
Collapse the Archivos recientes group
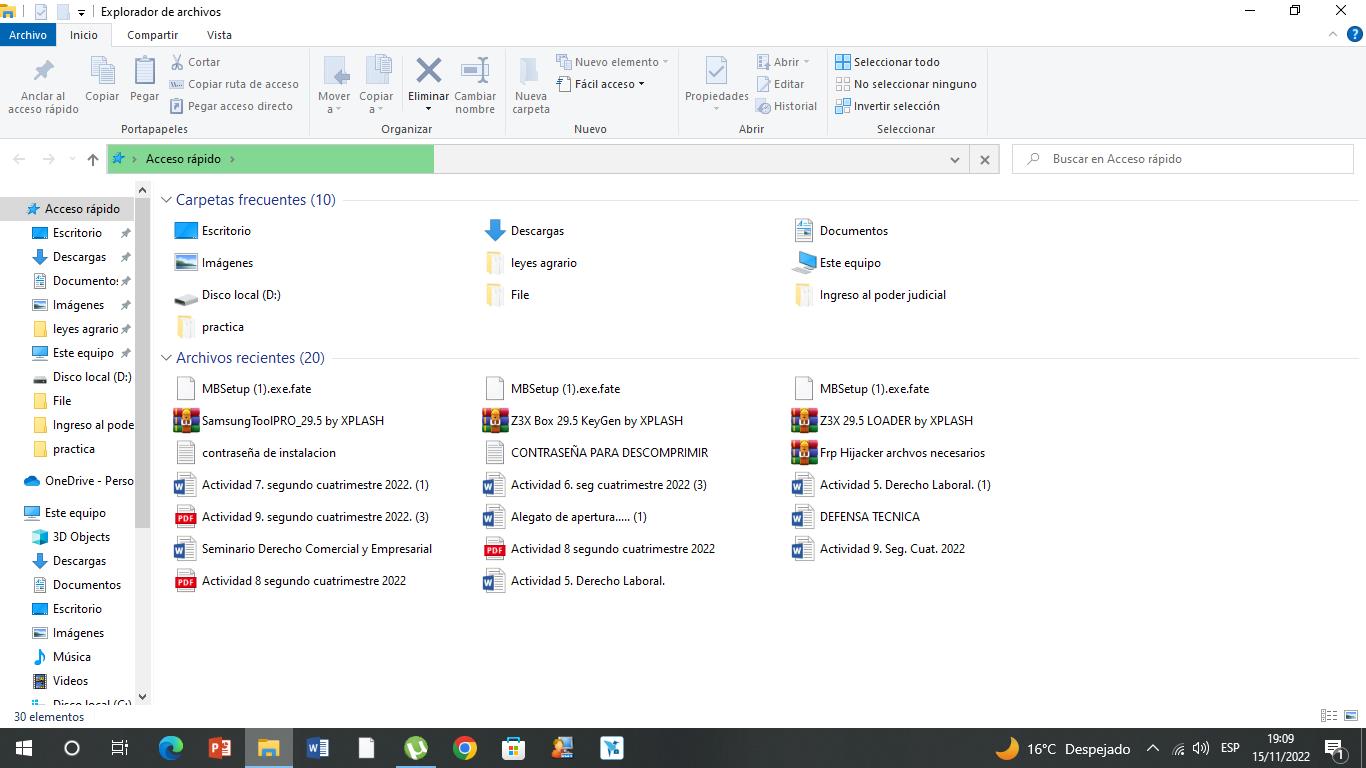tap(166, 358)
